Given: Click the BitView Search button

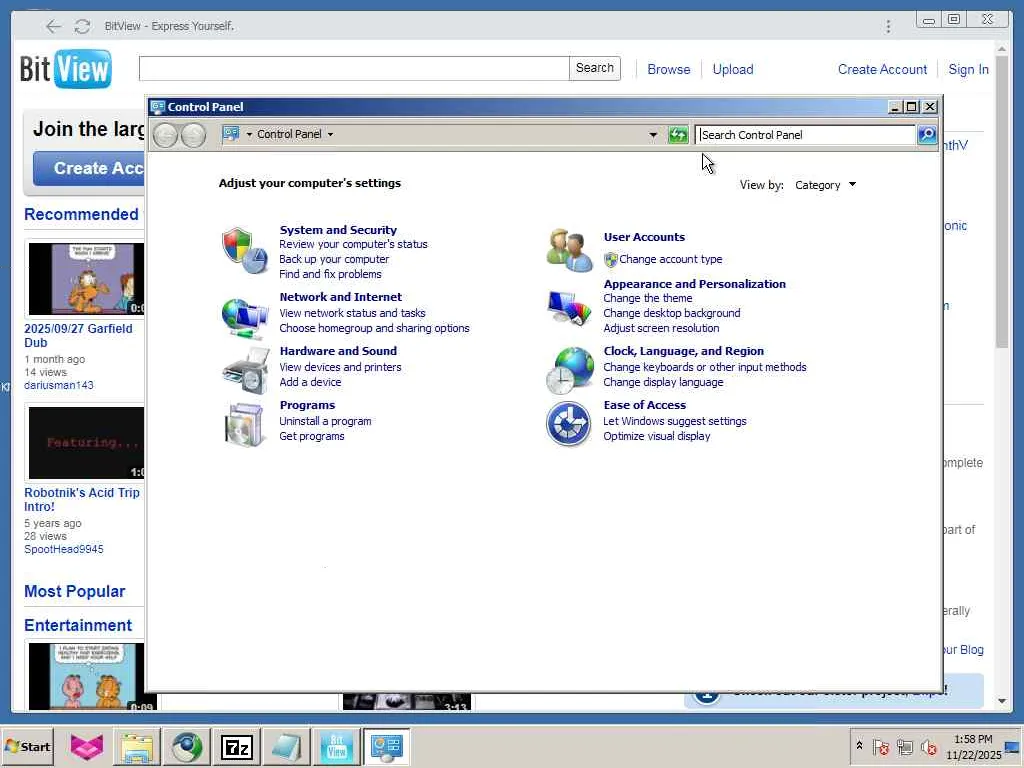Looking at the screenshot, I should 594,68.
